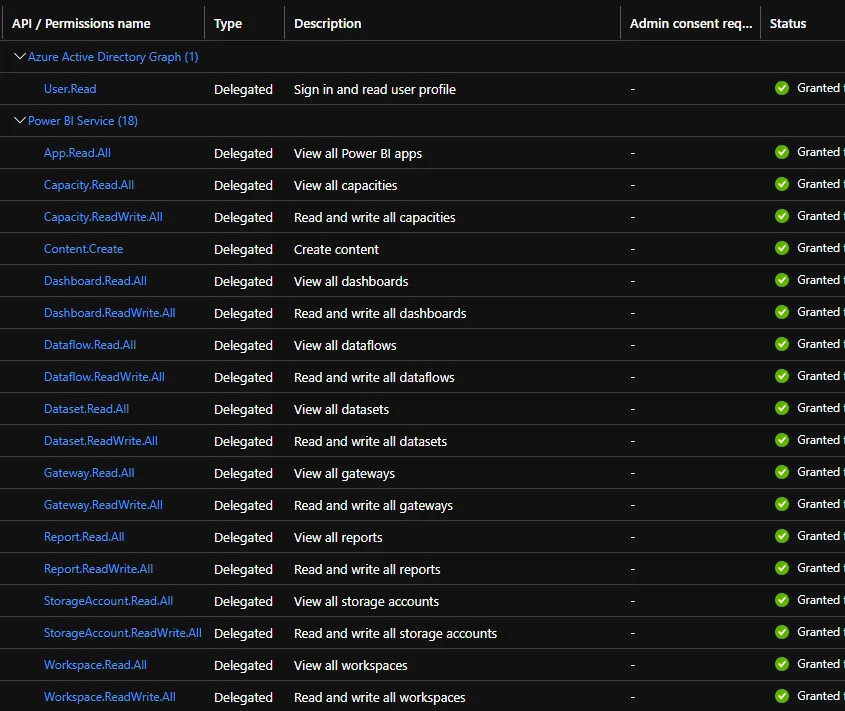Open the Workspace.ReadWrite.All permission link
The height and width of the screenshot is (711, 845).
[109, 697]
